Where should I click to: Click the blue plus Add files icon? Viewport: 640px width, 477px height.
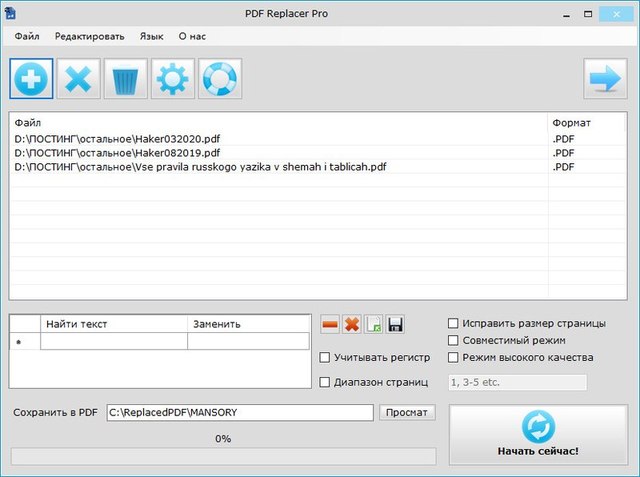tap(31, 78)
